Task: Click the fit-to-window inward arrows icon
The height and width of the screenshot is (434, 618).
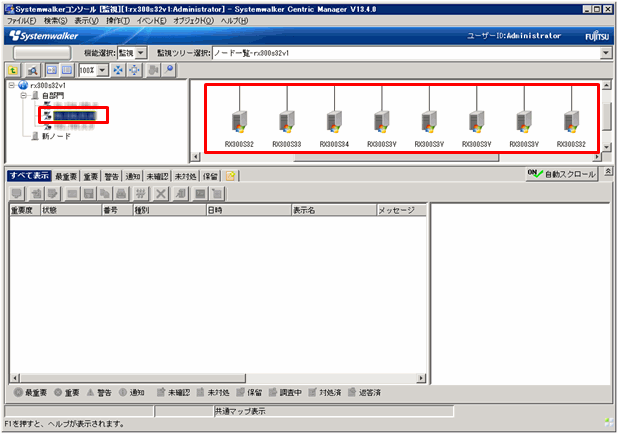Action: coord(118,71)
